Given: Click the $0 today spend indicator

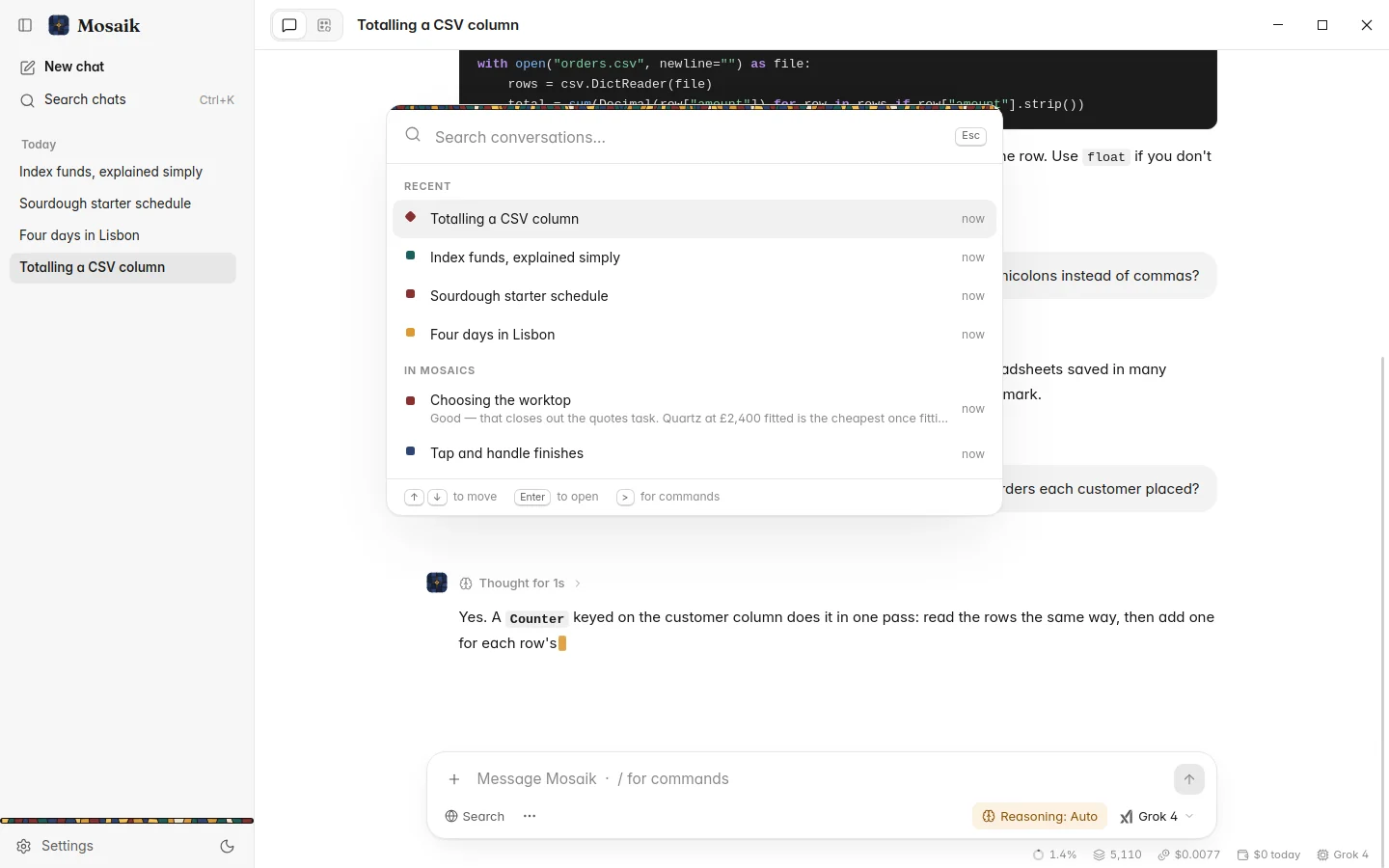Looking at the screenshot, I should (x=1268, y=854).
